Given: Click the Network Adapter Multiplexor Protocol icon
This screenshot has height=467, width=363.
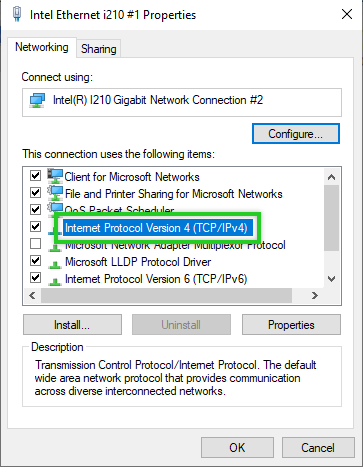Looking at the screenshot, I should coord(55,247).
